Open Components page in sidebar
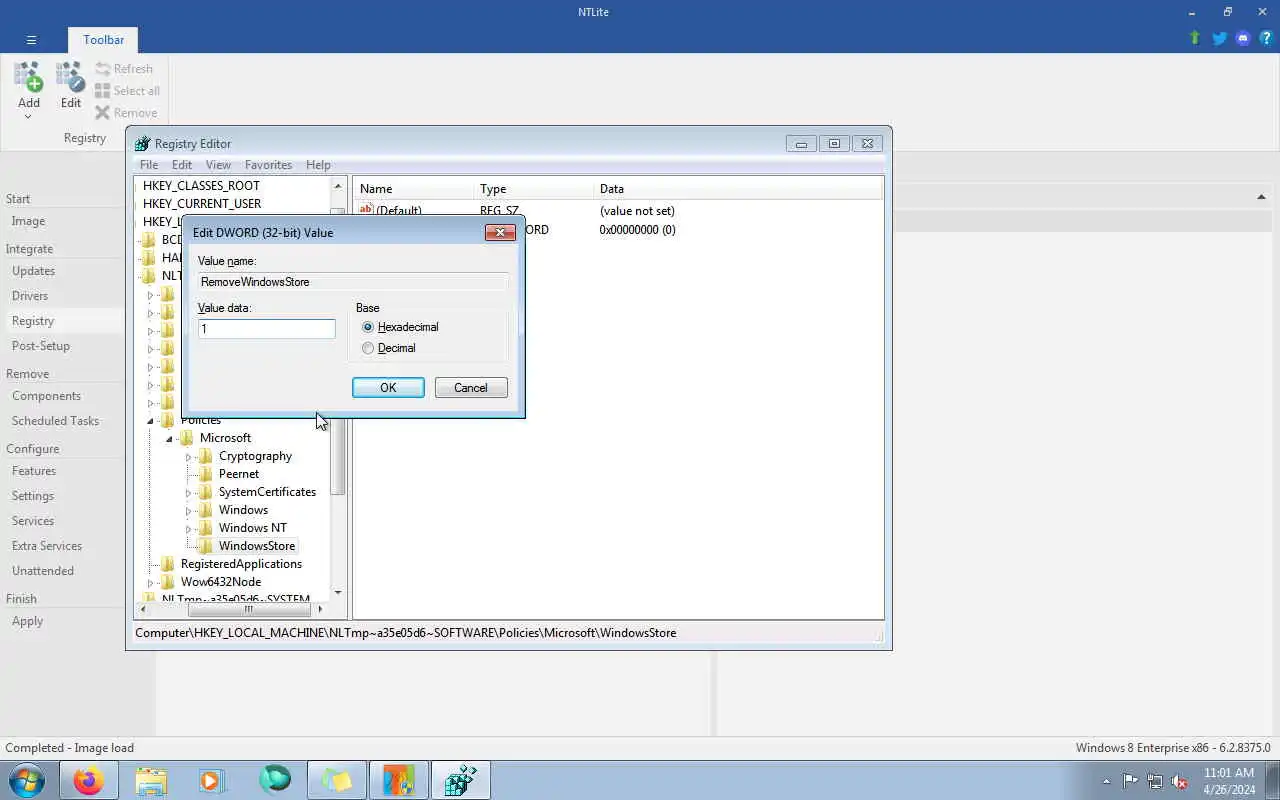 (46, 396)
